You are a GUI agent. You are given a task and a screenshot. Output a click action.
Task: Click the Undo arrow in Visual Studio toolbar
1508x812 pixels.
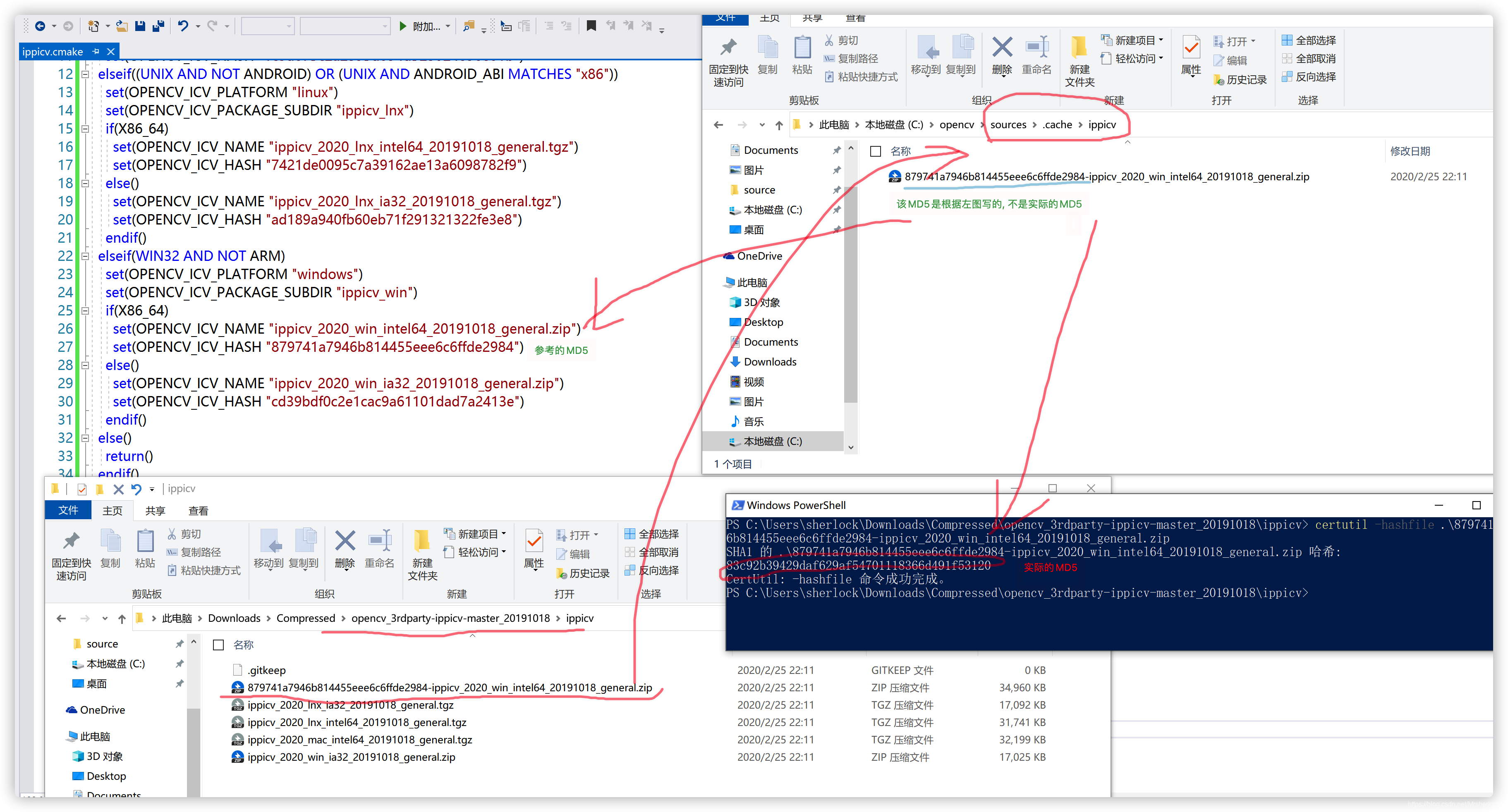point(183,26)
